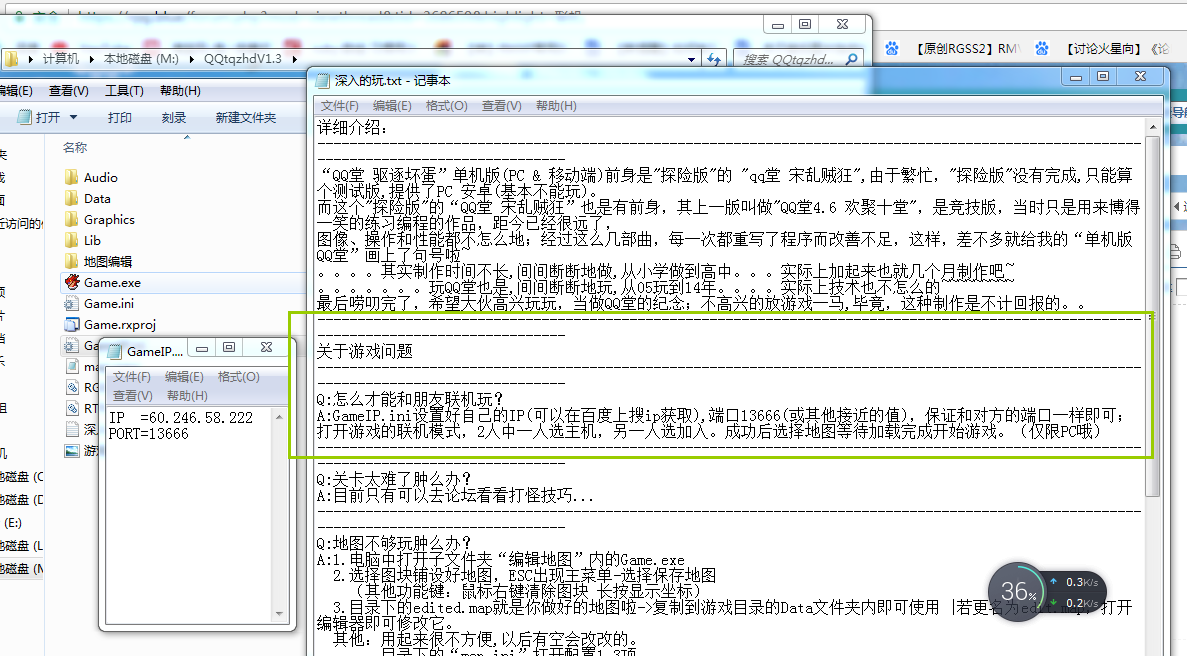Image resolution: width=1187 pixels, height=656 pixels.
Task: Minimize the GameIP Notepad window
Action: [202, 348]
